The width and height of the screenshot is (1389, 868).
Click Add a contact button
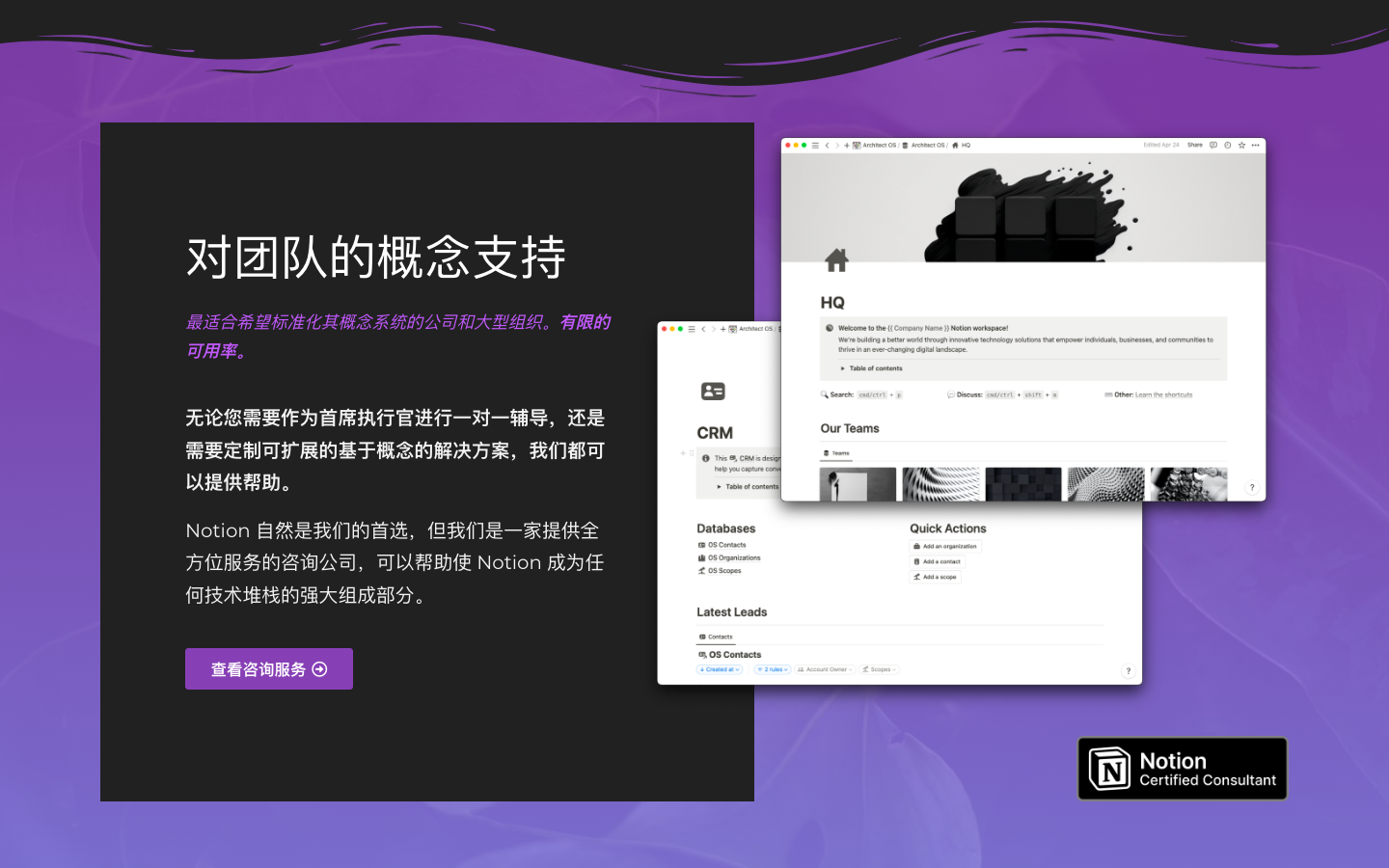pyautogui.click(x=938, y=561)
